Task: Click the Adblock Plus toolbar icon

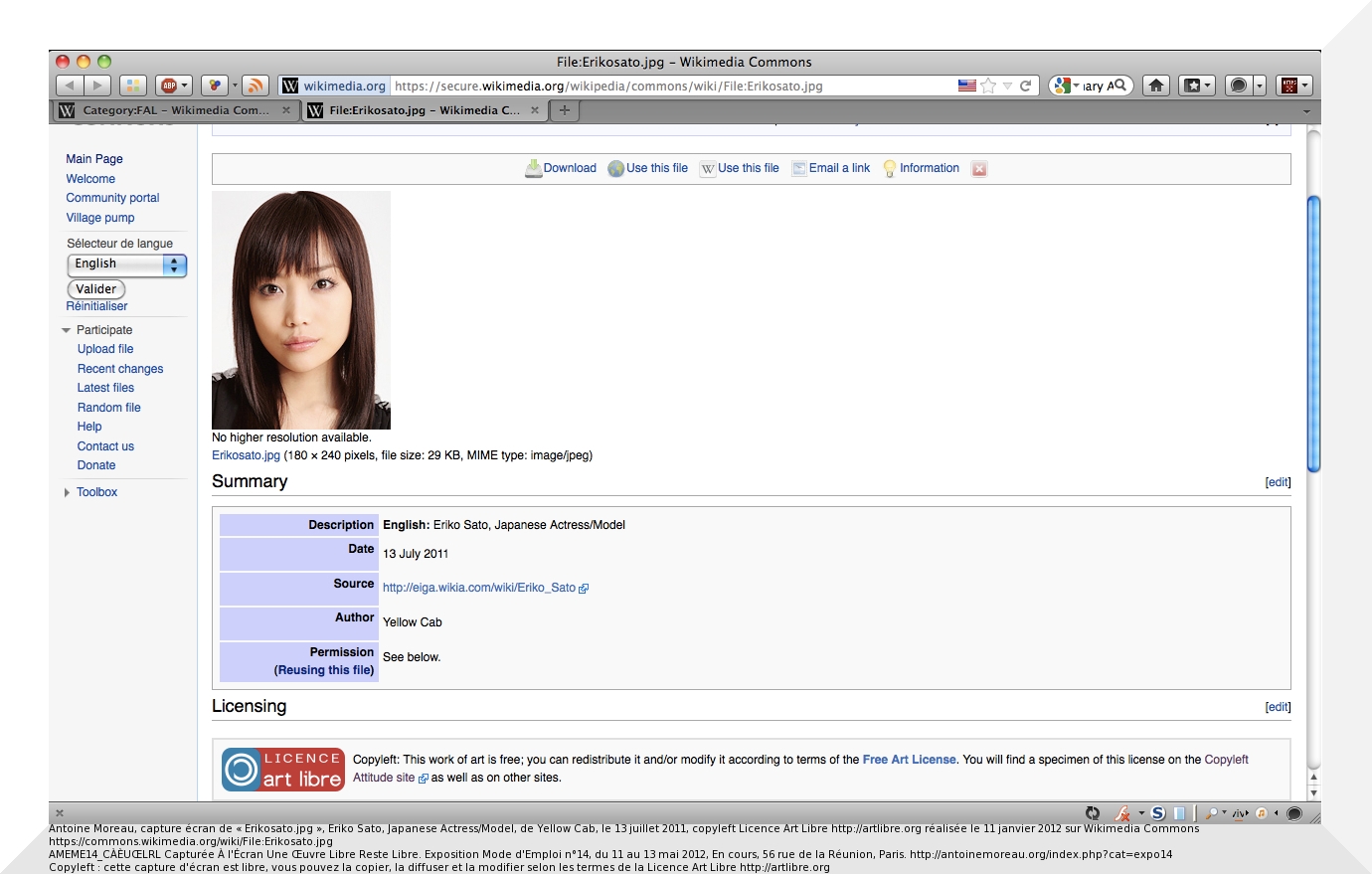Action: [169, 86]
